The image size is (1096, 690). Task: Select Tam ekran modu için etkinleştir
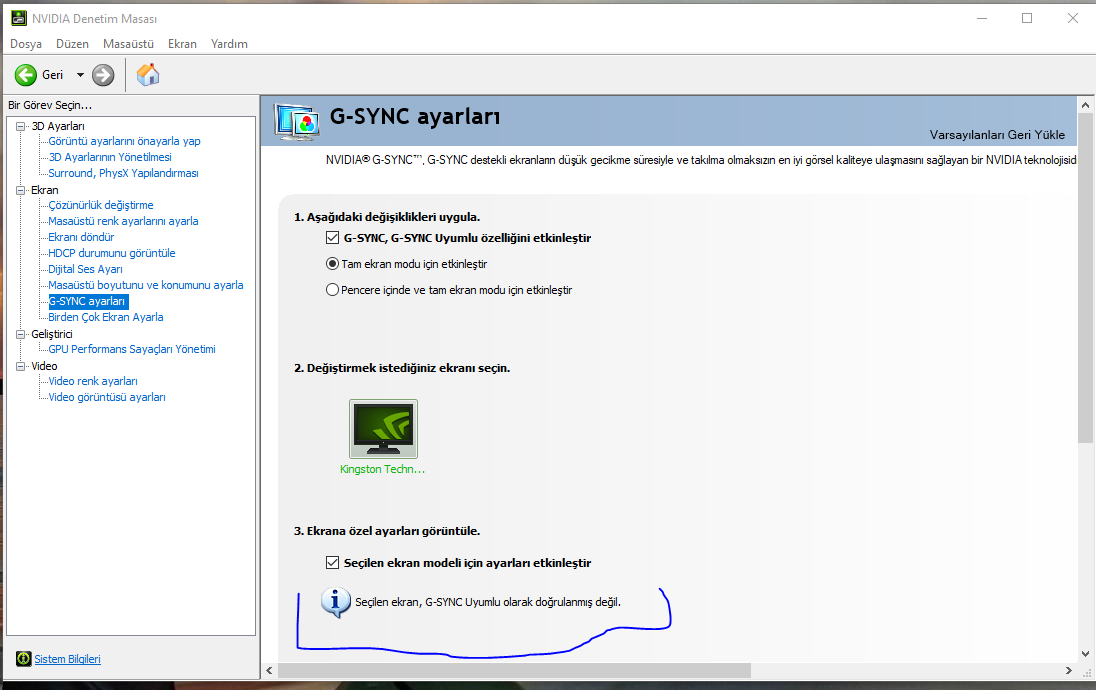pos(333,264)
